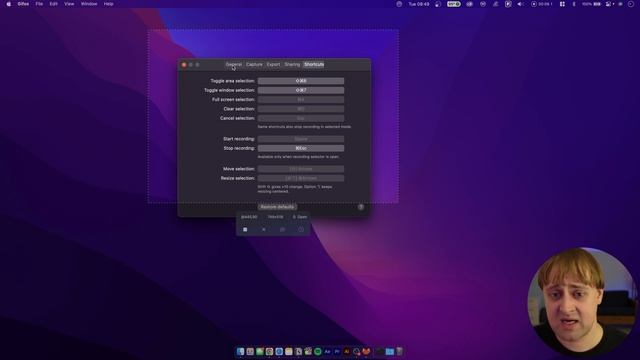This screenshot has height=360, width=640.
Task: Open the View menu
Action: point(69,4)
